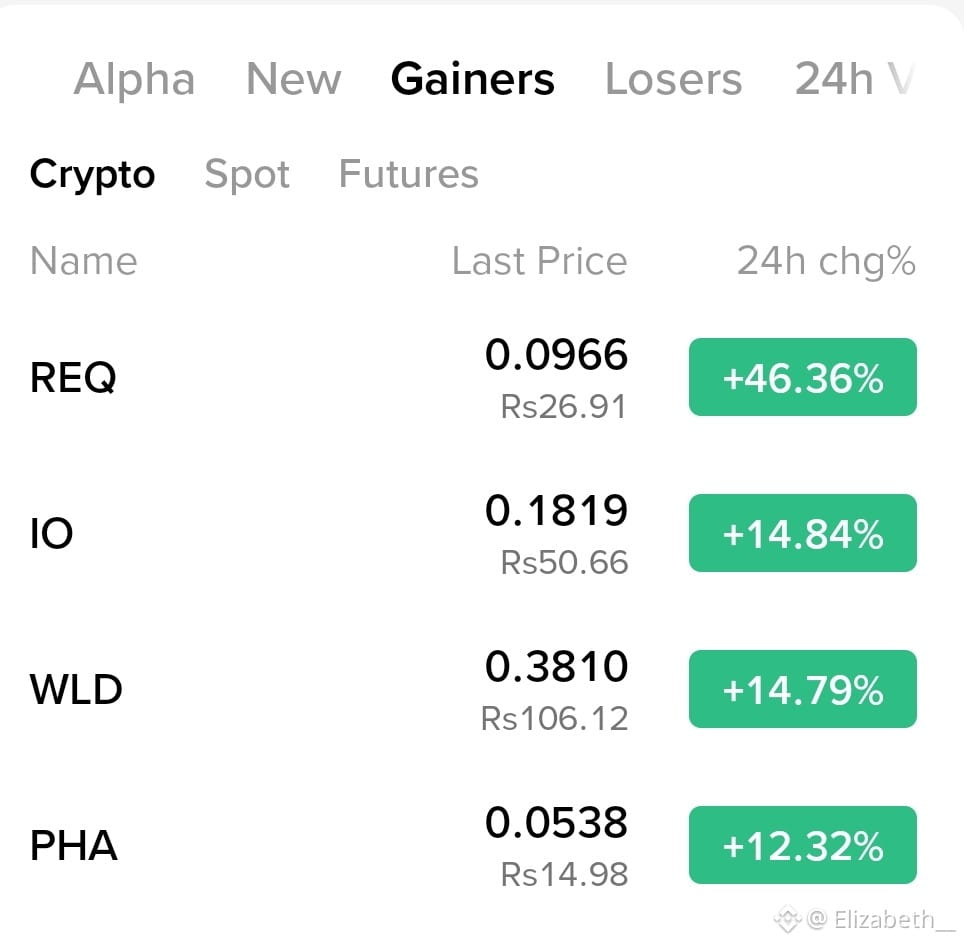Screen dimensions: 964x944
Task: Sort by 24h chg% column
Action: [826, 262]
